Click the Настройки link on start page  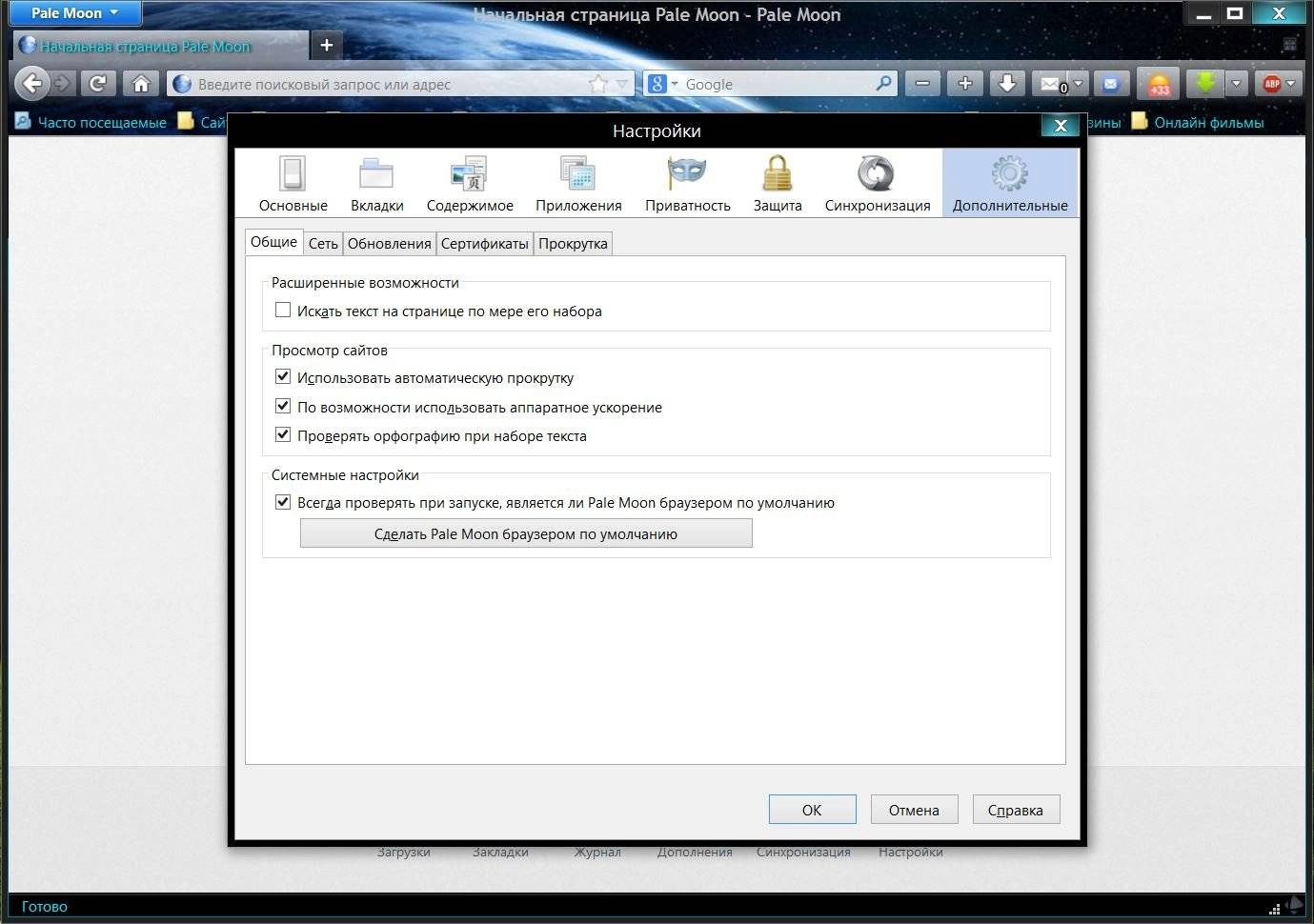pos(911,853)
